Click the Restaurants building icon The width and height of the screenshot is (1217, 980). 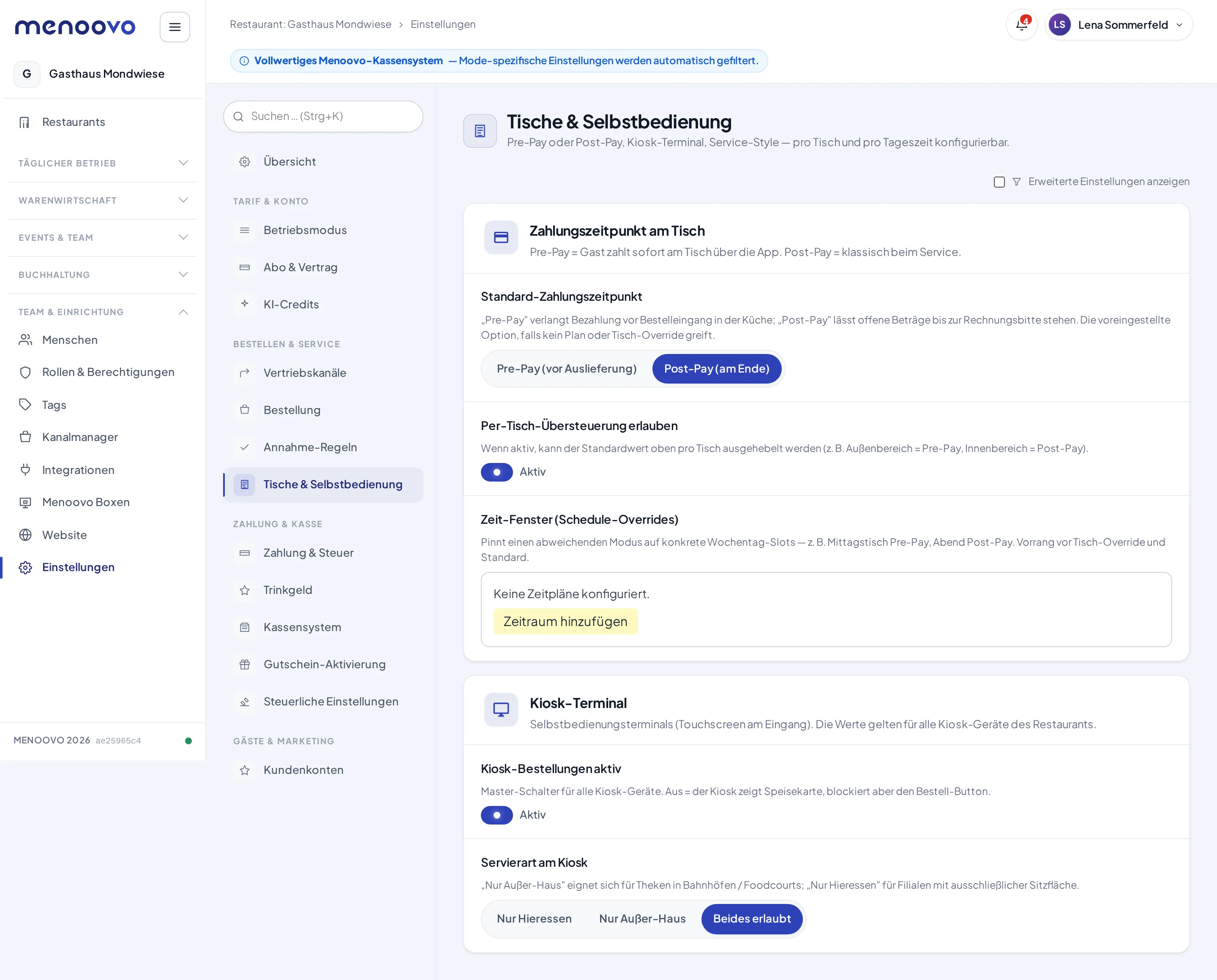point(24,122)
